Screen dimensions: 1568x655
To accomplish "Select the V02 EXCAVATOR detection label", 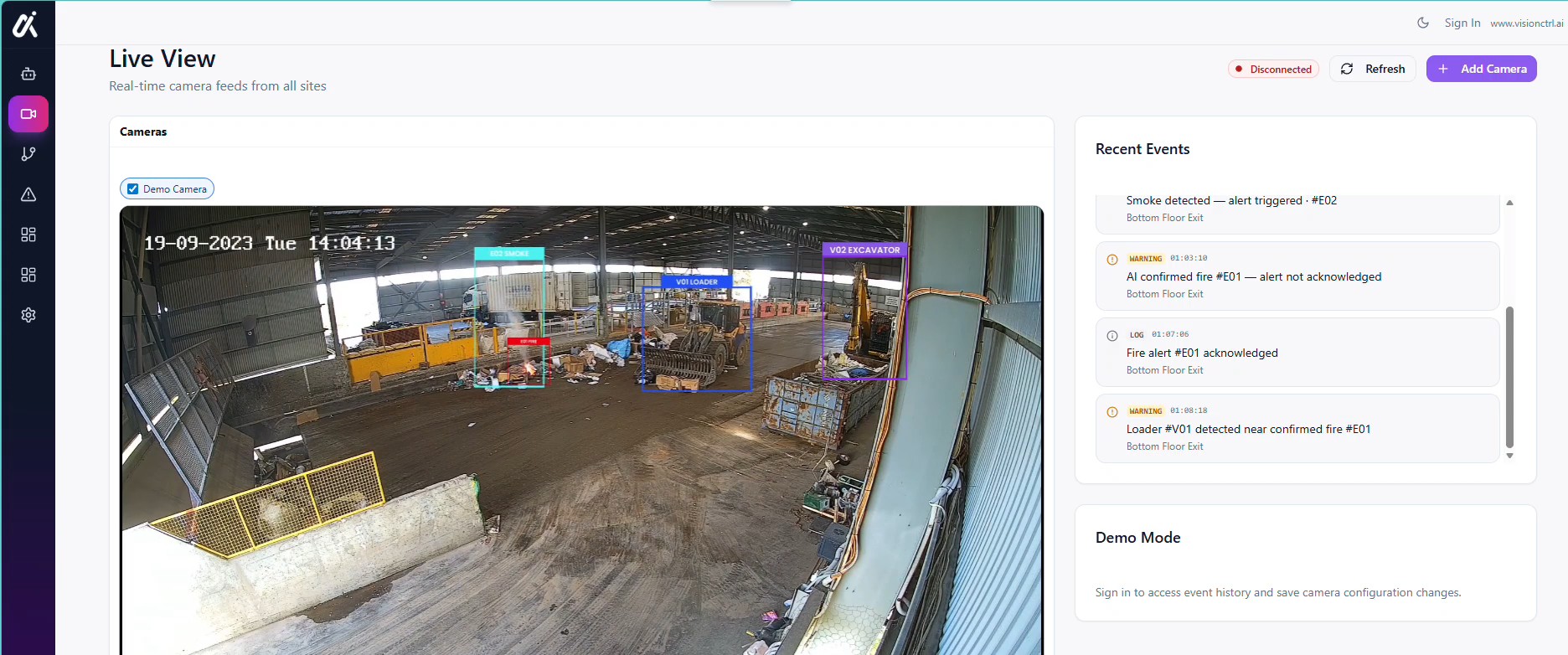I will click(x=864, y=250).
